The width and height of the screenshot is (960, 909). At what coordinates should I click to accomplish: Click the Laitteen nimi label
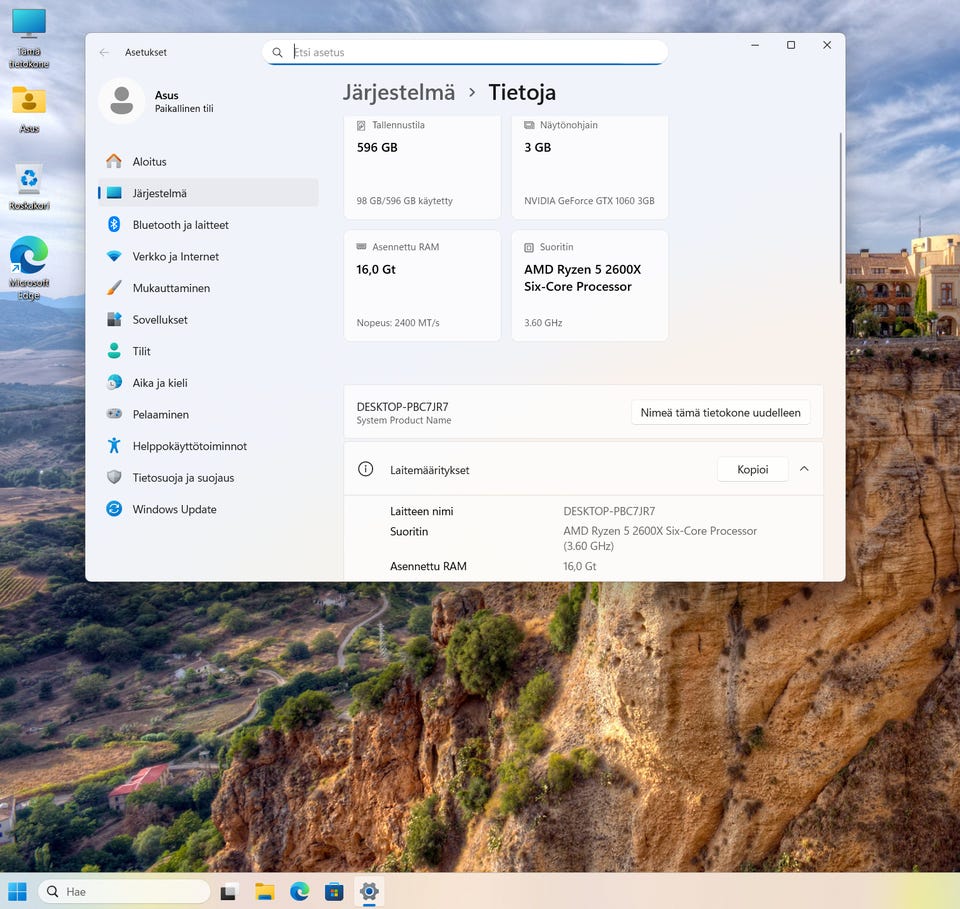(422, 511)
